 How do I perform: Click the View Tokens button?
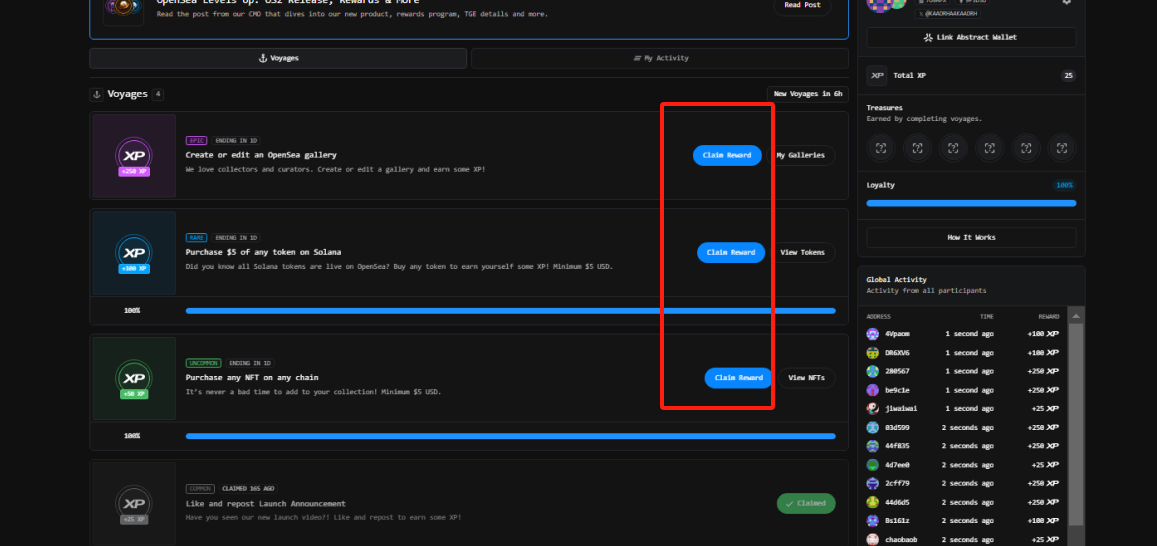(803, 252)
